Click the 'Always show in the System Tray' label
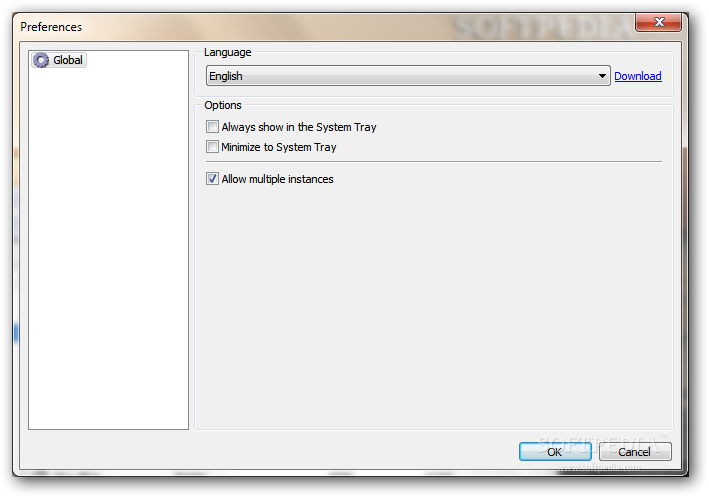The image size is (709, 497). click(299, 127)
